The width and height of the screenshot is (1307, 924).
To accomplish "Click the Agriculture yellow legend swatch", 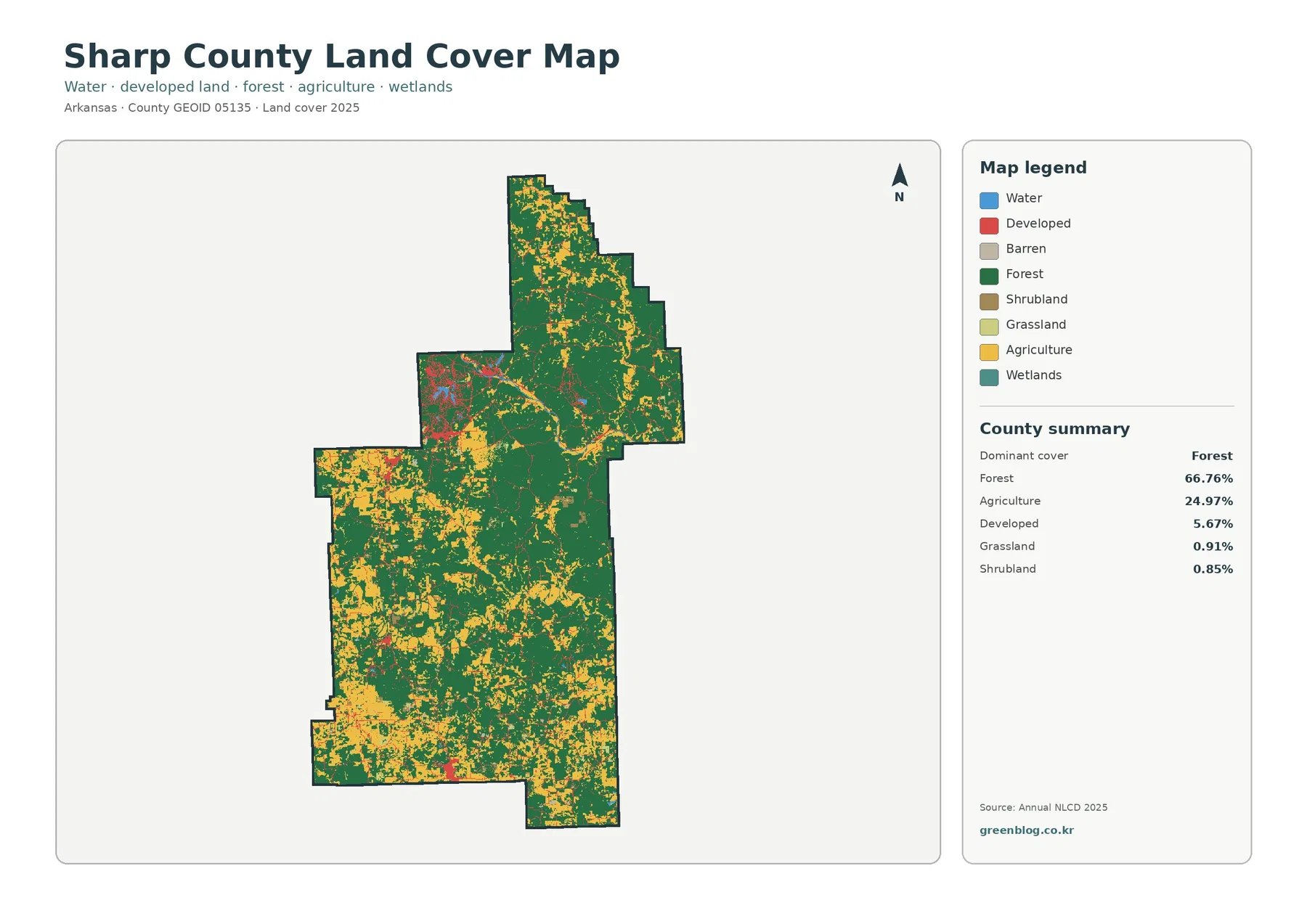I will coord(989,352).
